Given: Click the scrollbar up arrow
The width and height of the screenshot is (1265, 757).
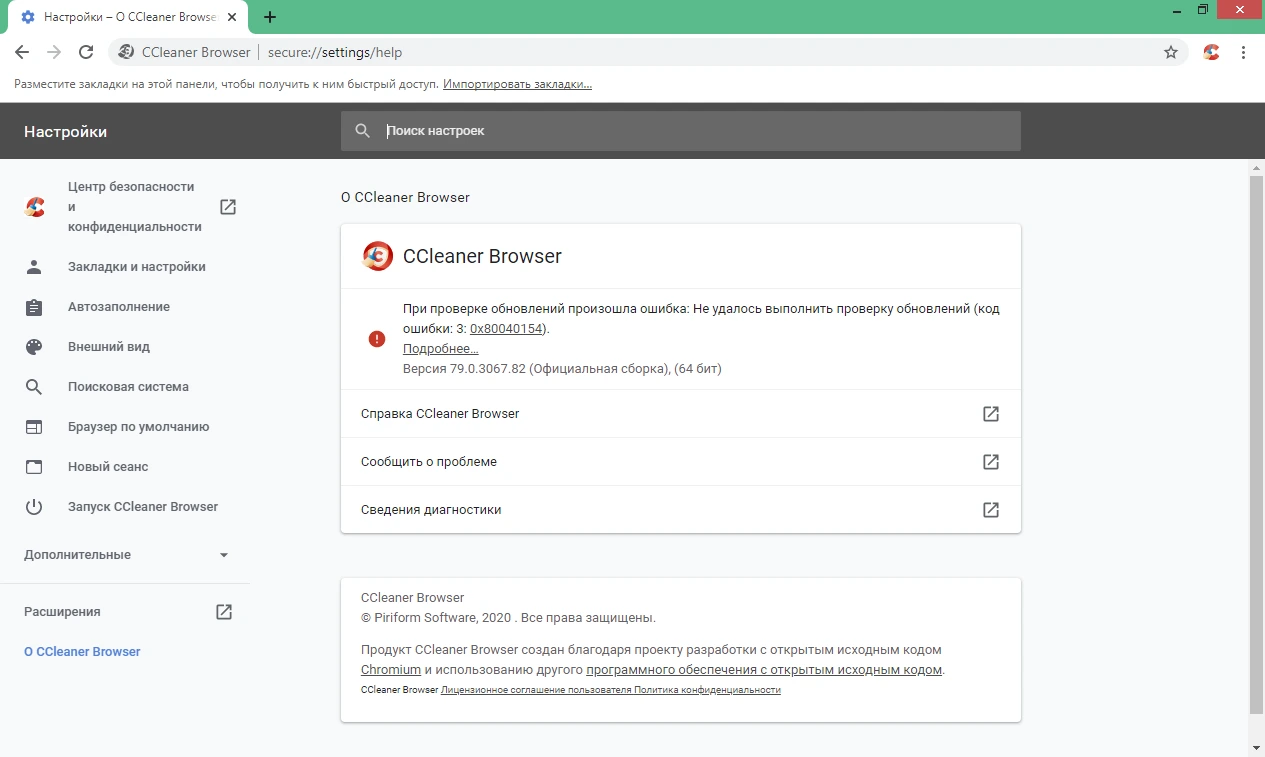Looking at the screenshot, I should (x=1257, y=167).
